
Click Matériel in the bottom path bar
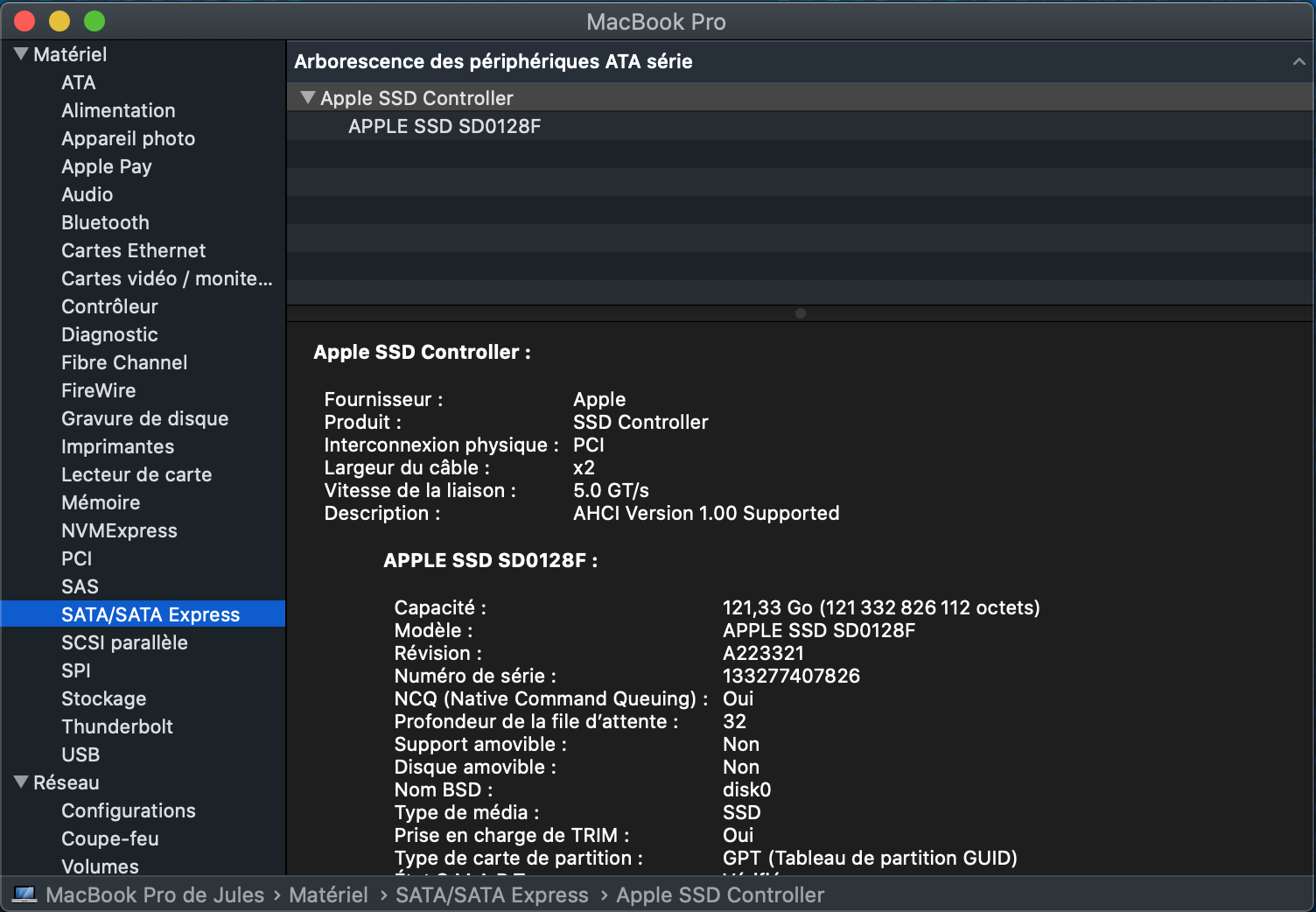328,894
